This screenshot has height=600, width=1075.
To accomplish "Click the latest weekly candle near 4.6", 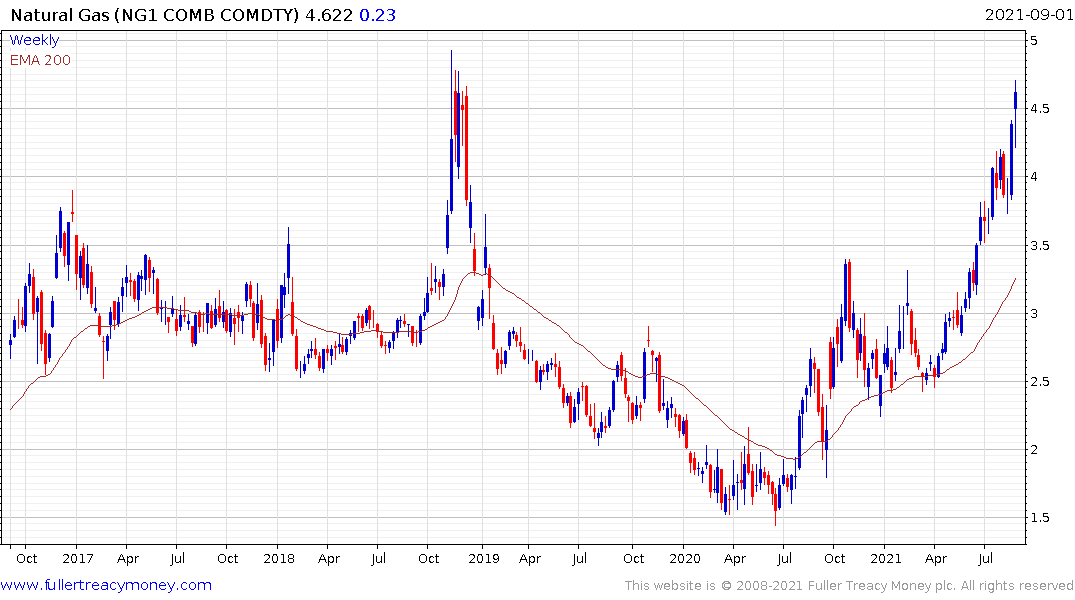I will [1015, 114].
